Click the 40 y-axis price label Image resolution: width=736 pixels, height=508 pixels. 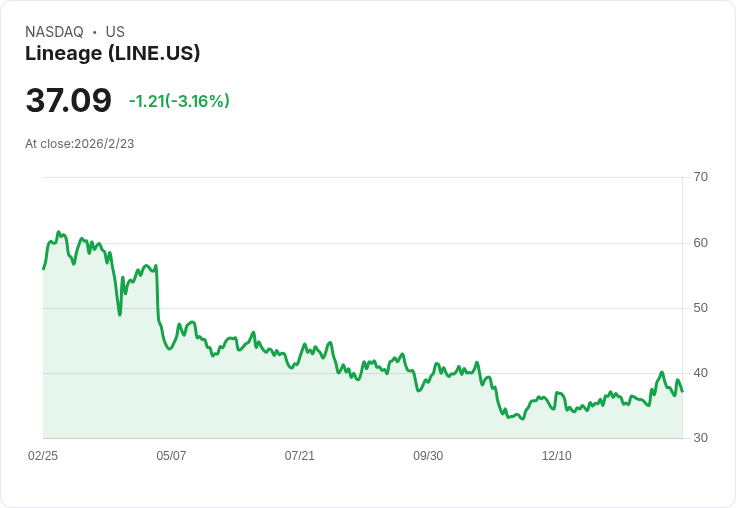tap(700, 373)
